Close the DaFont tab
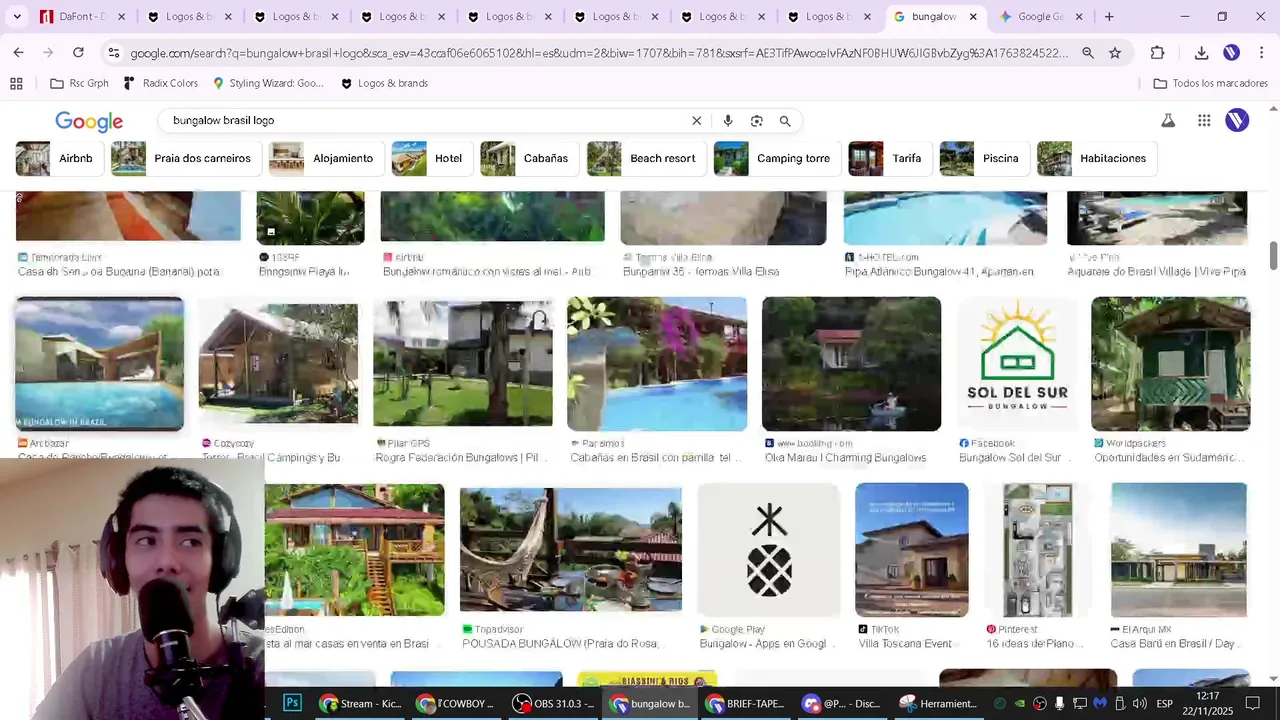 click(121, 17)
